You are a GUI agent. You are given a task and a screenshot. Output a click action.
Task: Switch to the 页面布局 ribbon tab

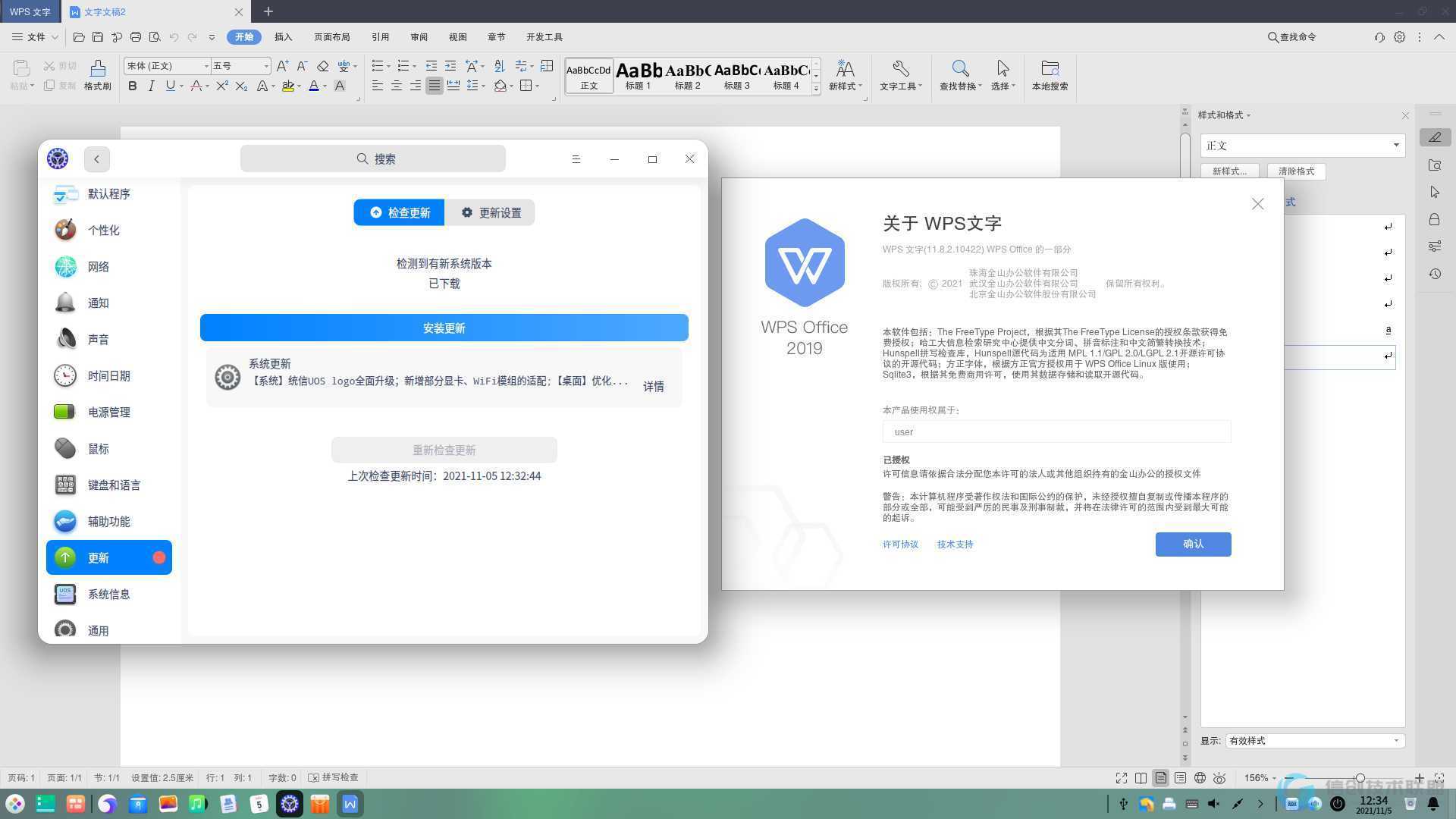point(331,37)
